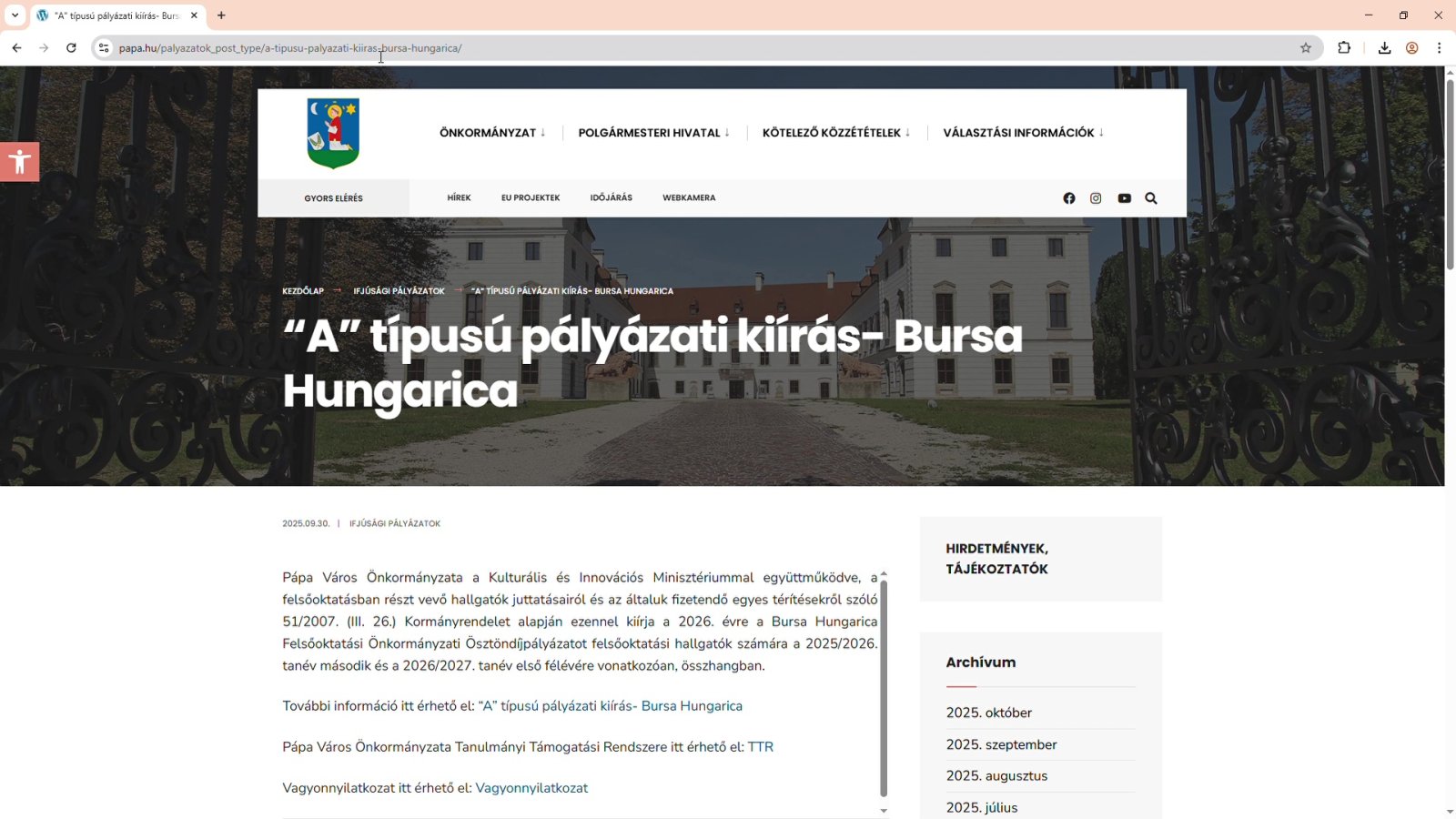Go to the Webkamera page
This screenshot has width=1456, height=819.
(x=689, y=197)
